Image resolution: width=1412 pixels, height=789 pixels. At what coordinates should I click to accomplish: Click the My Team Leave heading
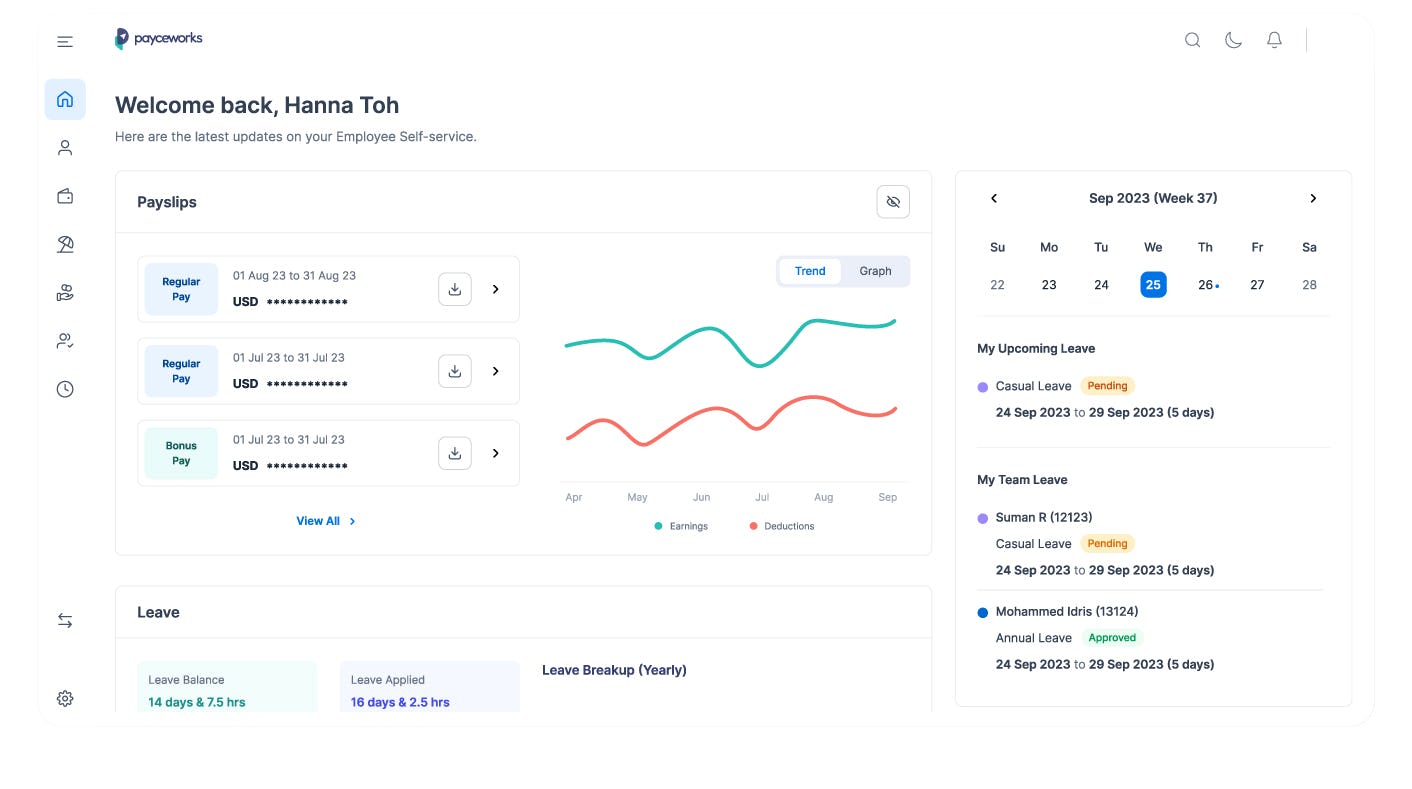pos(1022,480)
